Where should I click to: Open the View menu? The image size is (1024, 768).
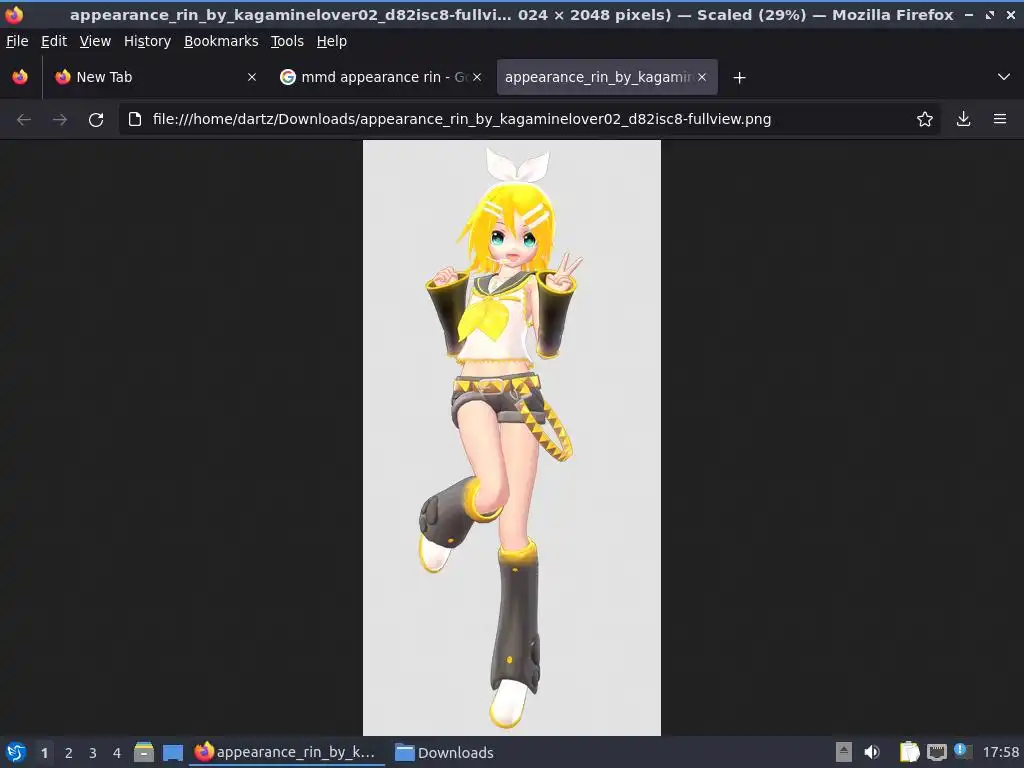coord(95,41)
